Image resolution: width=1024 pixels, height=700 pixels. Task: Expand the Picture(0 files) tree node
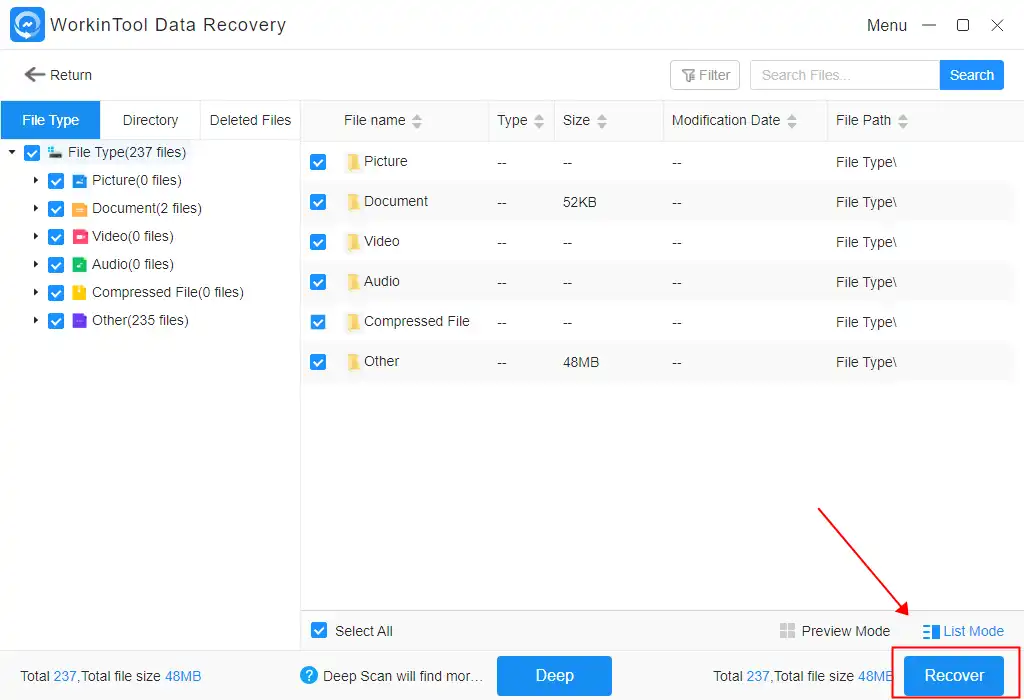pos(36,180)
